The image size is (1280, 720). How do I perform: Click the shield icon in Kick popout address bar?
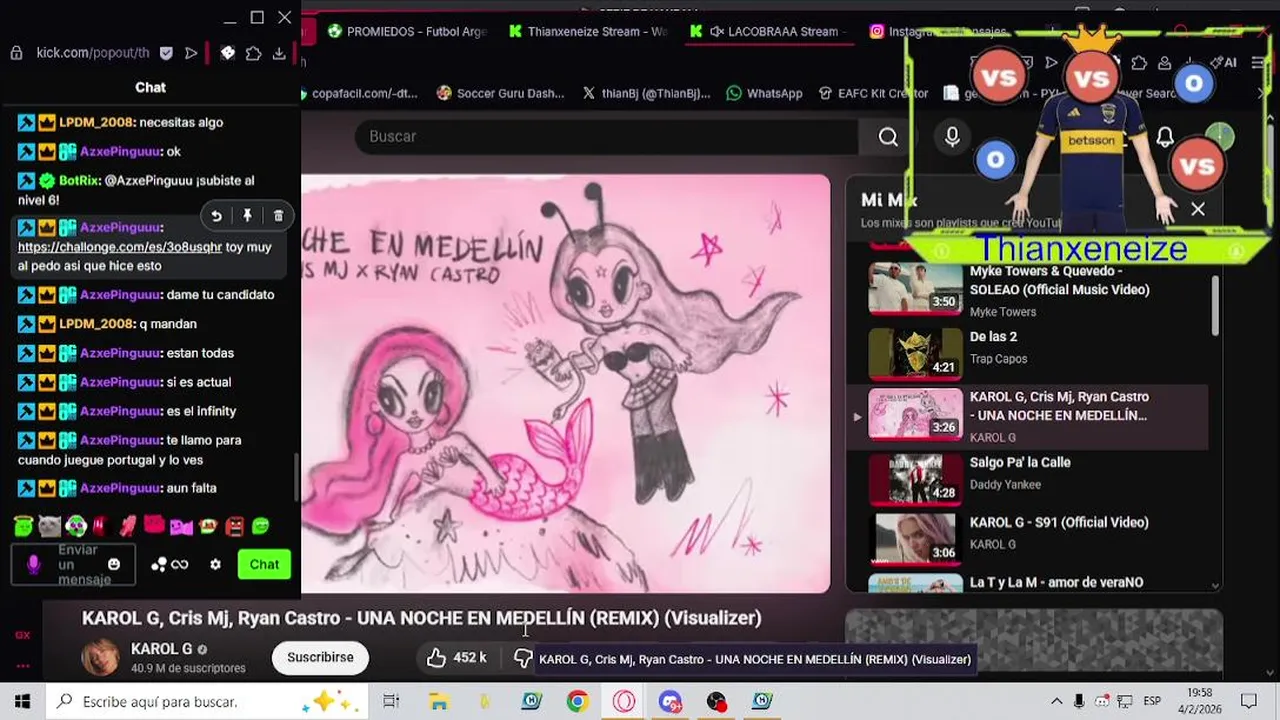[x=166, y=53]
